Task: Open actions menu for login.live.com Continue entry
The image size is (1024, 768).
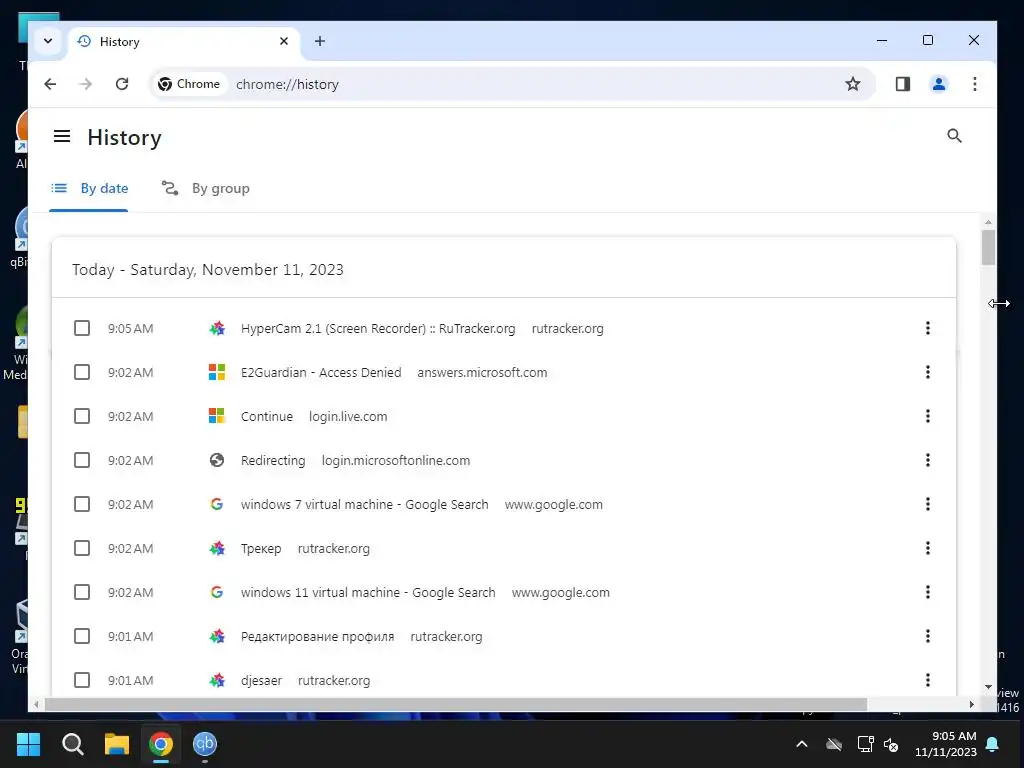Action: [x=927, y=416]
